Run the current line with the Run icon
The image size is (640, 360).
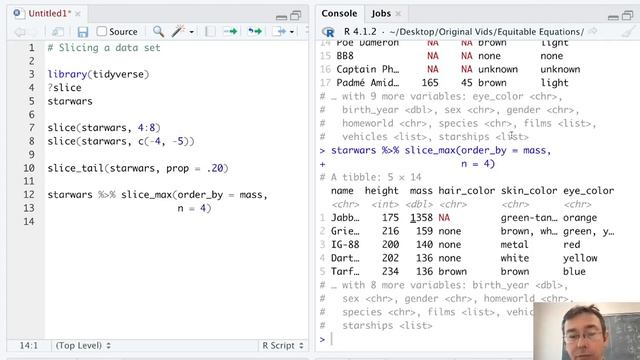[230, 31]
